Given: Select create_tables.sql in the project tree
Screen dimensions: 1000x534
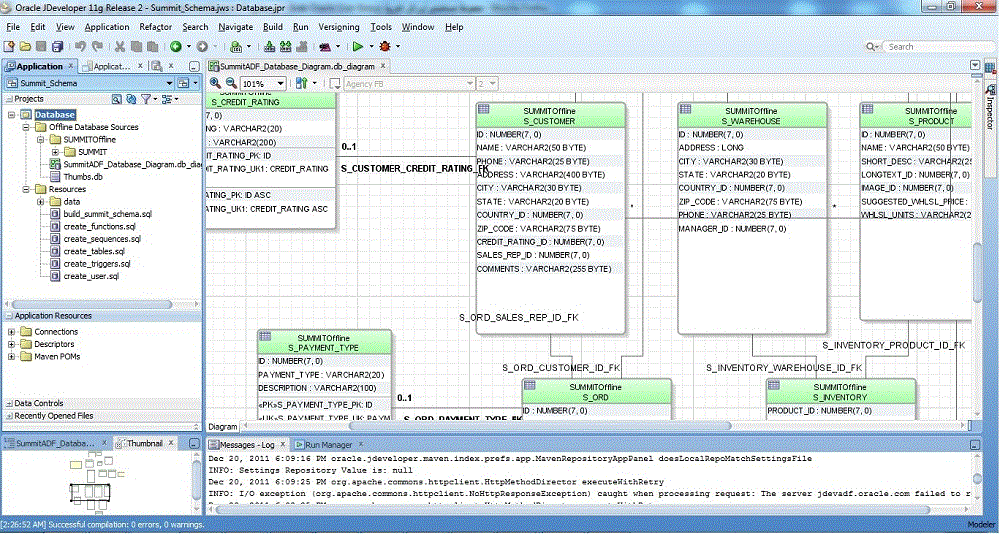Looking at the screenshot, I should coord(96,251).
